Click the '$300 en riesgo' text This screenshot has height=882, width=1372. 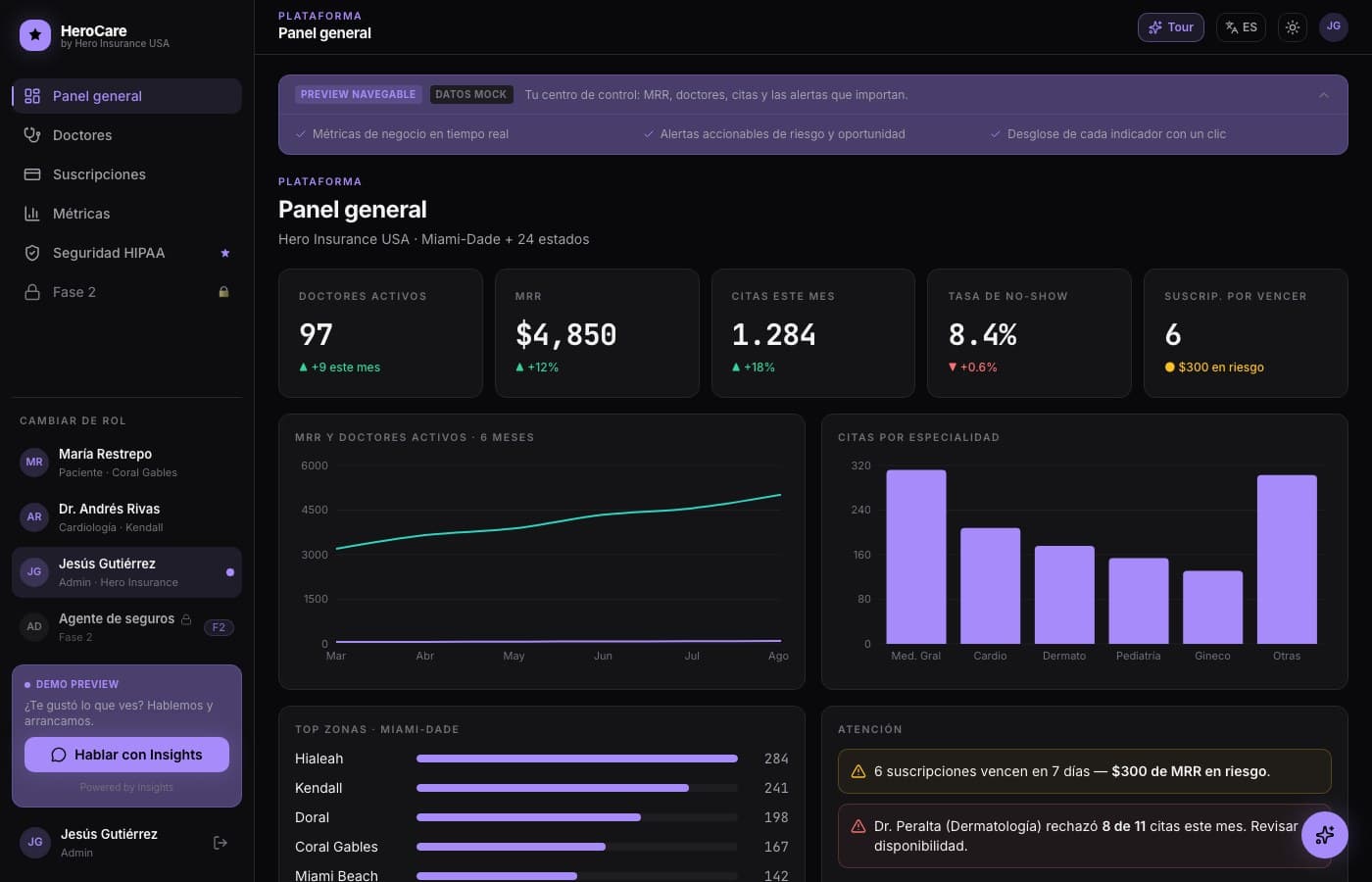point(1221,367)
